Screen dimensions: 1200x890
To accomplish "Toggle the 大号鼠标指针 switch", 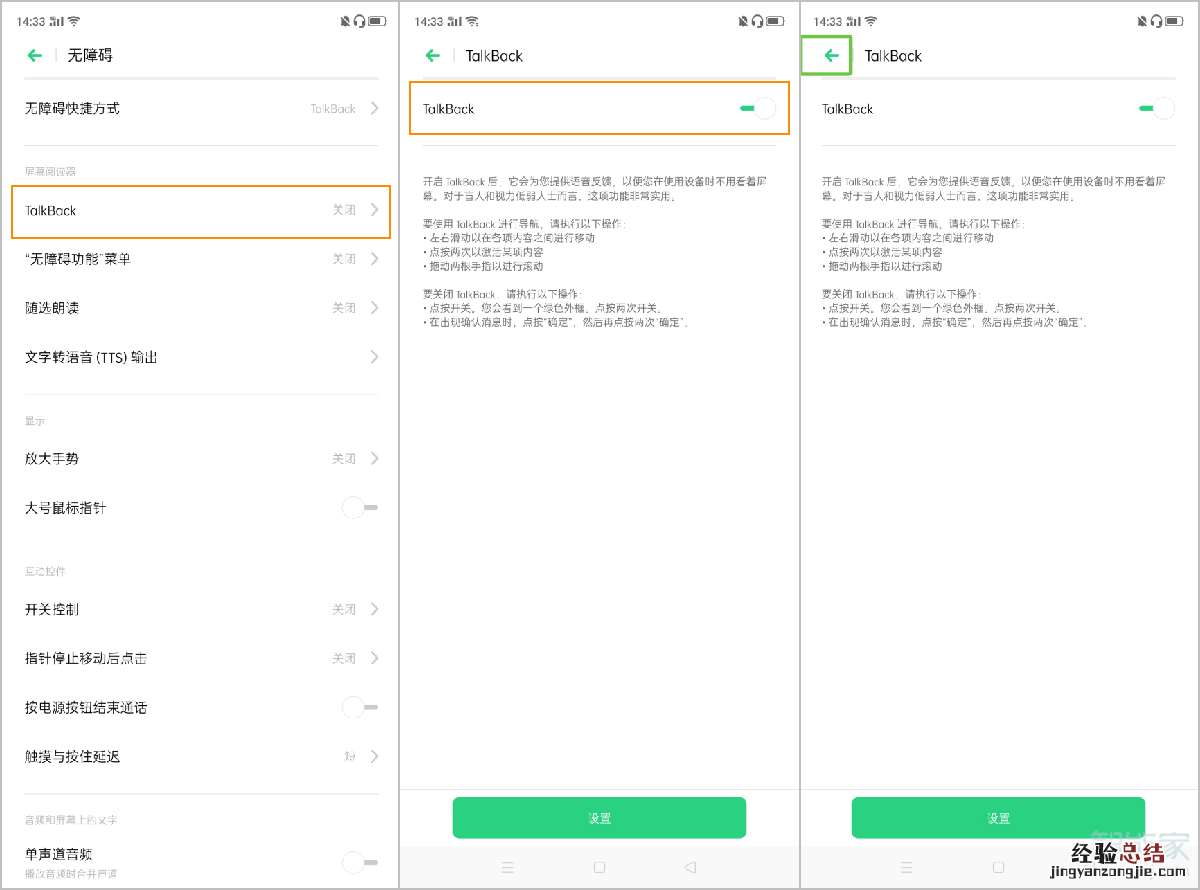I will 359,508.
